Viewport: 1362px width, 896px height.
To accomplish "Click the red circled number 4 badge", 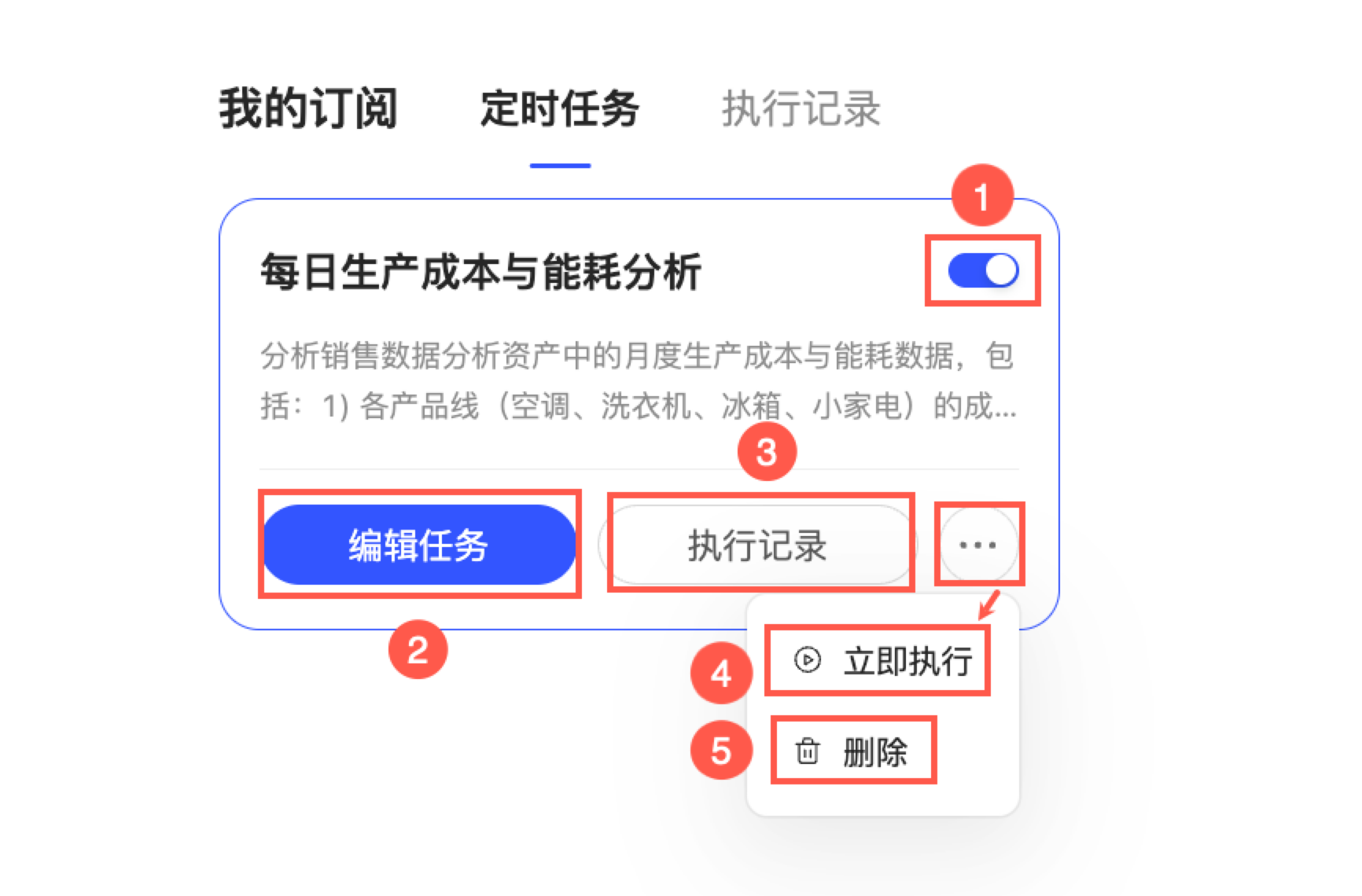I will (721, 674).
